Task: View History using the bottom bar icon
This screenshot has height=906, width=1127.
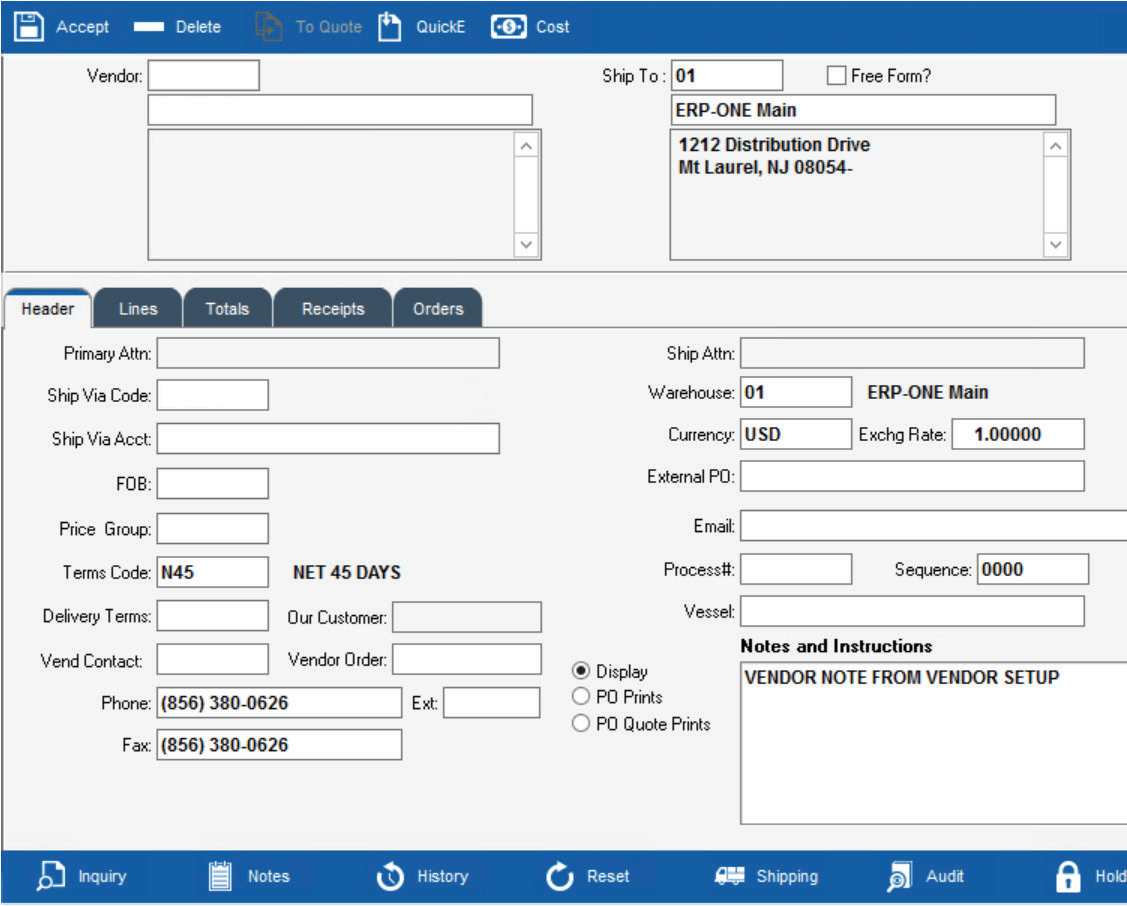Action: 389,876
